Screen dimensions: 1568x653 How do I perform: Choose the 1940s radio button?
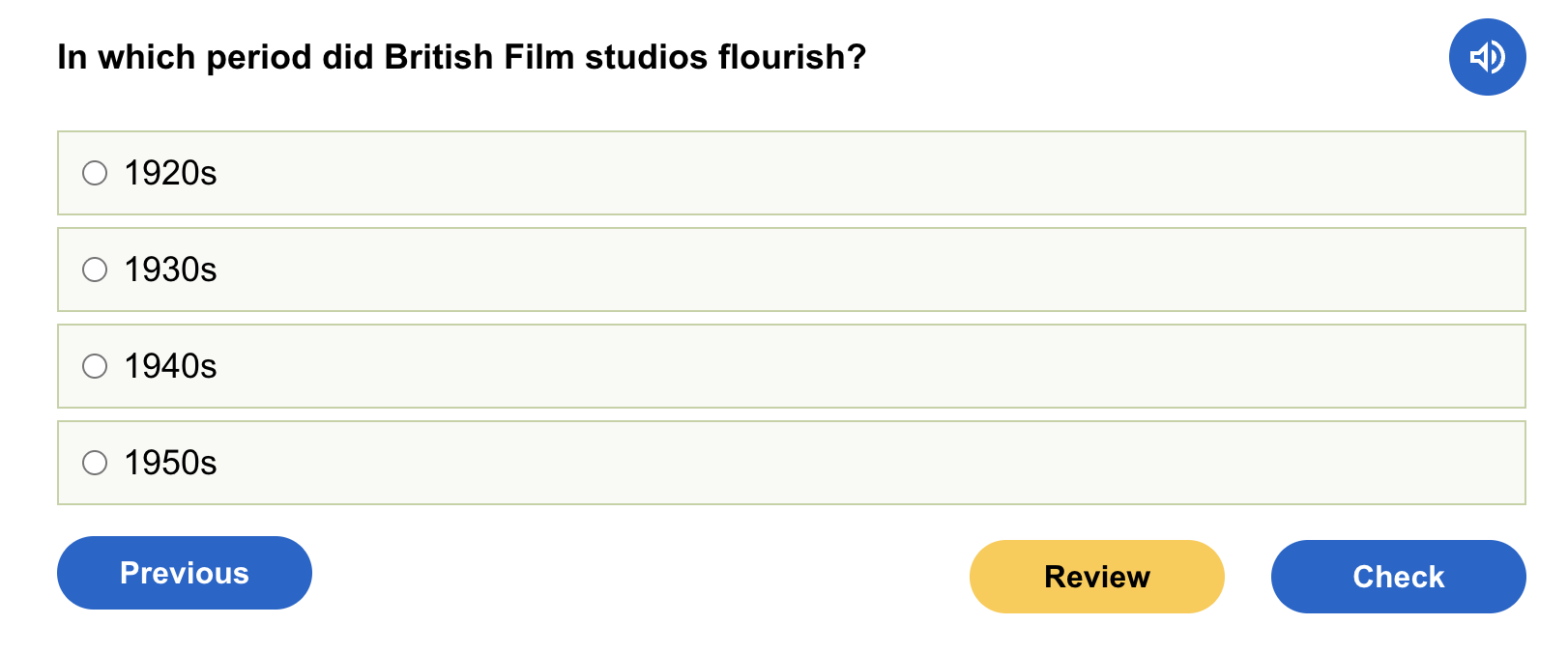tap(95, 366)
